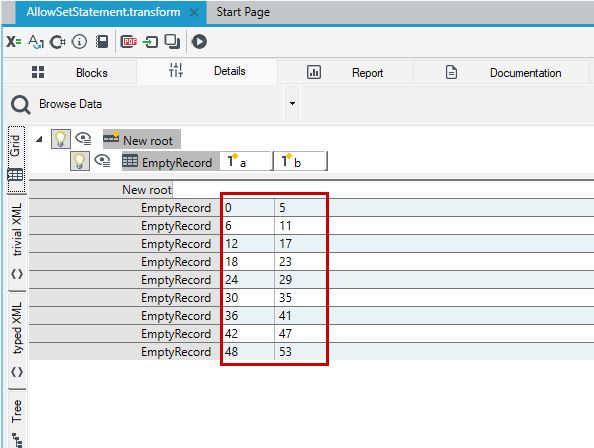Click the Documentation page icon

451,72
